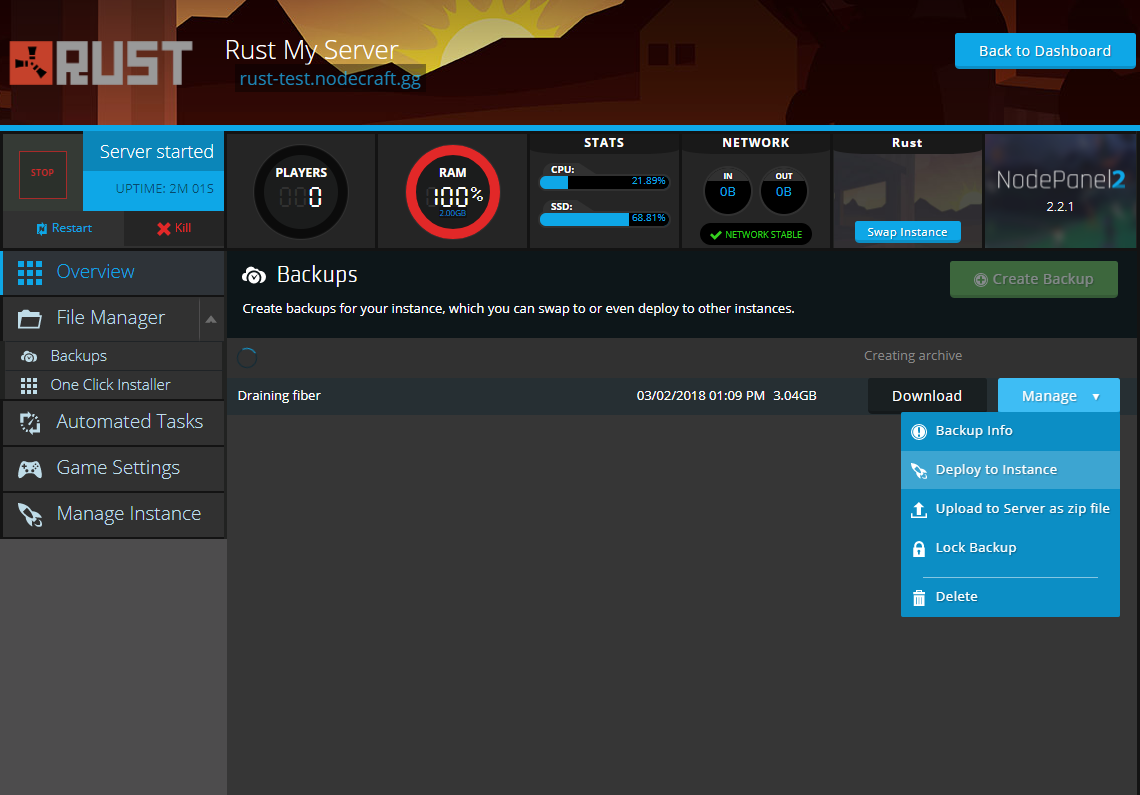The height and width of the screenshot is (795, 1140).
Task: Collapse the File Manager submenu arrow
Action: tap(211, 319)
